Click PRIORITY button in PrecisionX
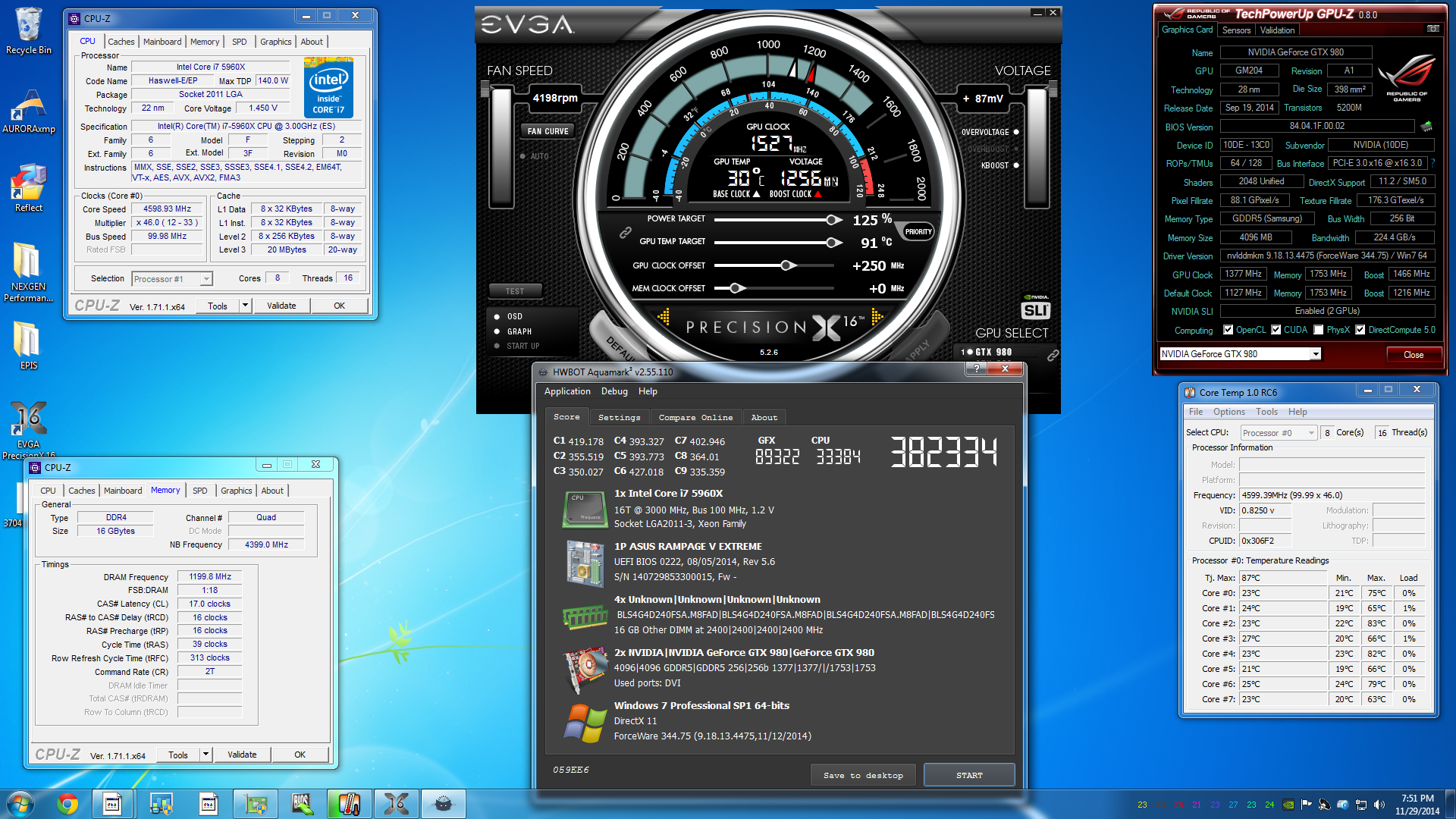The width and height of the screenshot is (1456, 819). tap(918, 232)
